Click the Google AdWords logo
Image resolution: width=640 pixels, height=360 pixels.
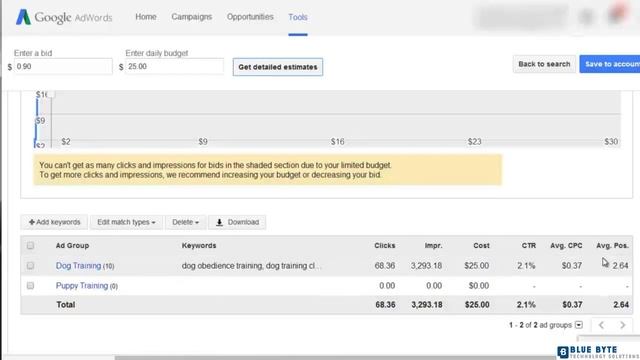click(64, 17)
